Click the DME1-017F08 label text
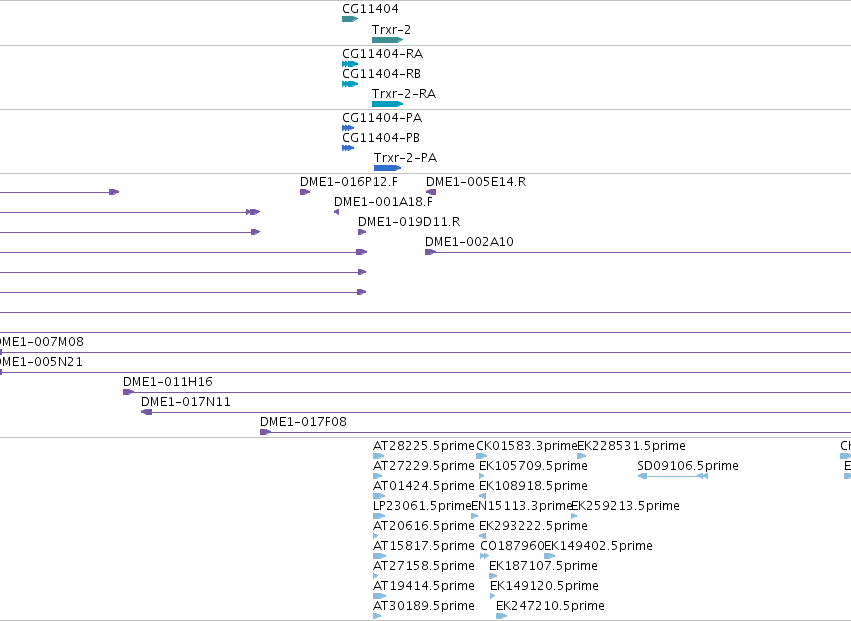This screenshot has width=851, height=621. point(303,422)
